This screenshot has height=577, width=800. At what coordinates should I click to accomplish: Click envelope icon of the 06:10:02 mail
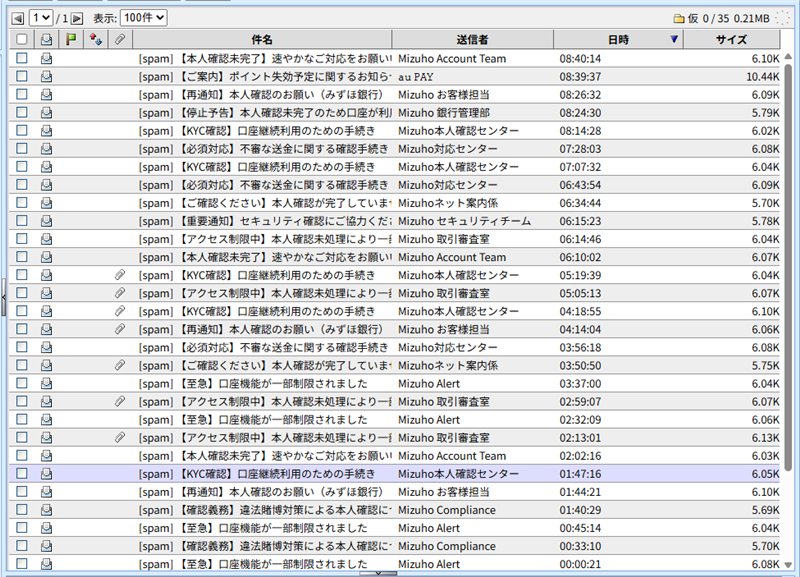46,257
